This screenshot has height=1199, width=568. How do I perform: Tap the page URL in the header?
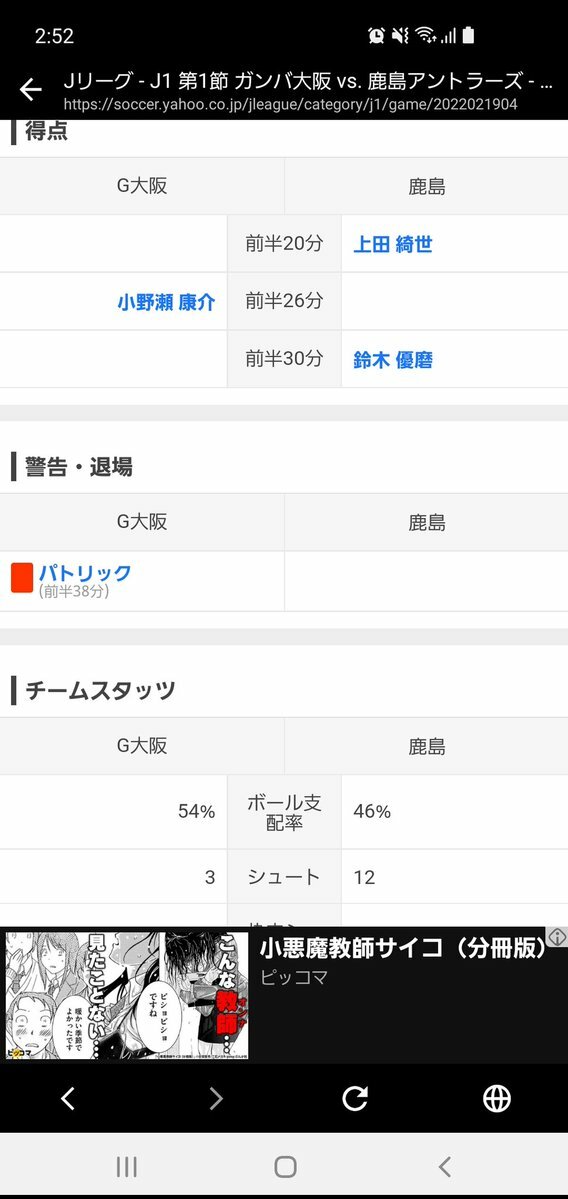290,105
